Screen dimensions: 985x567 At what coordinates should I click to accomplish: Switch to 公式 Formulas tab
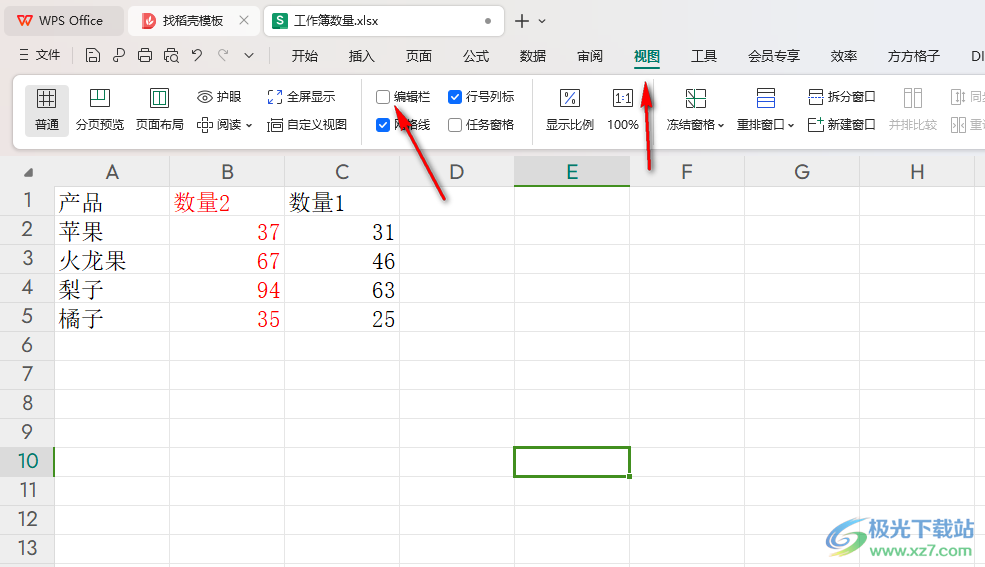pyautogui.click(x=476, y=56)
